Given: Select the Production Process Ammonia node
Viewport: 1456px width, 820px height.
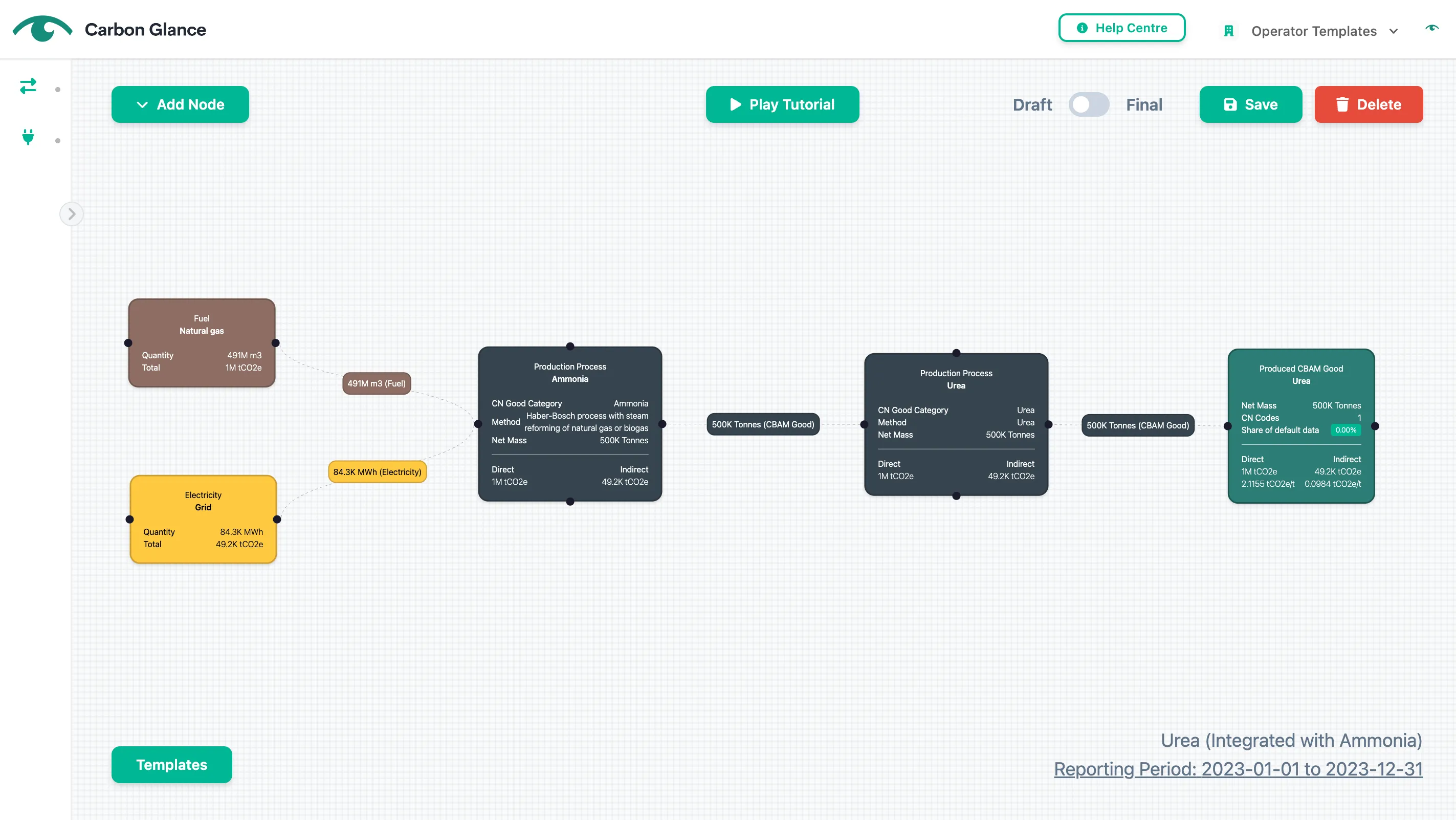Looking at the screenshot, I should pyautogui.click(x=570, y=424).
